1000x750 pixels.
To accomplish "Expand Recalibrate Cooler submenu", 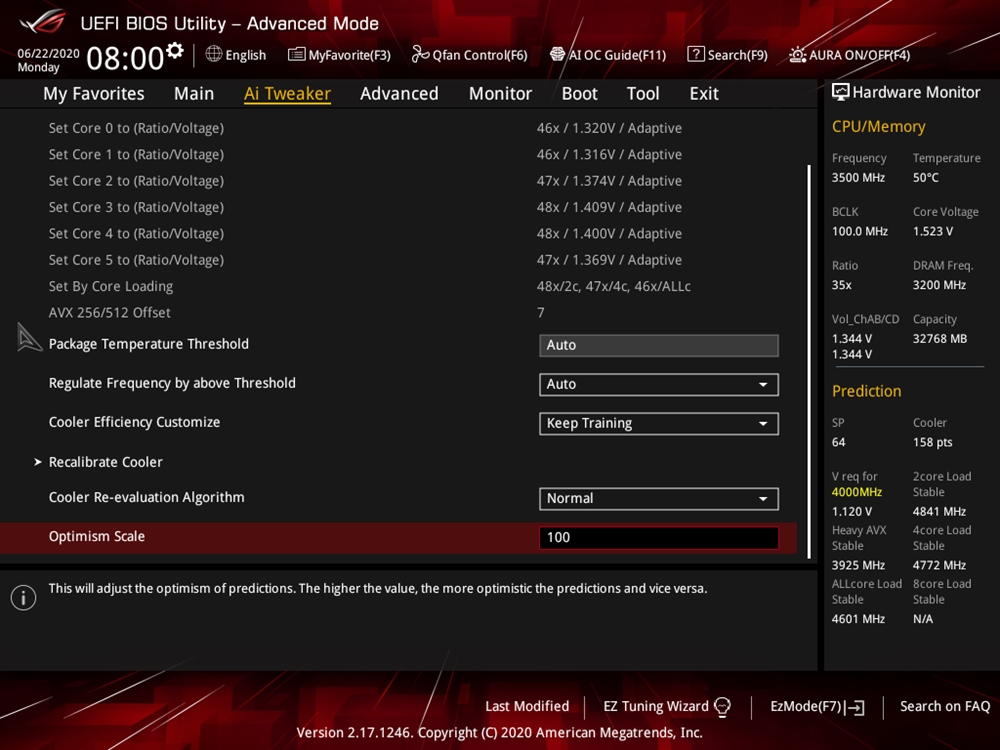I will tap(106, 462).
